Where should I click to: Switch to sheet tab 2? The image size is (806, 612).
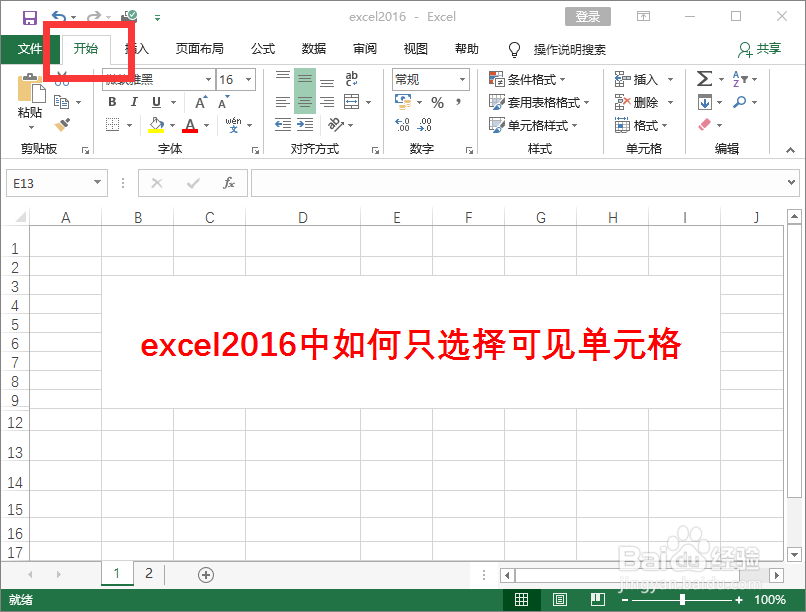pyautogui.click(x=149, y=573)
